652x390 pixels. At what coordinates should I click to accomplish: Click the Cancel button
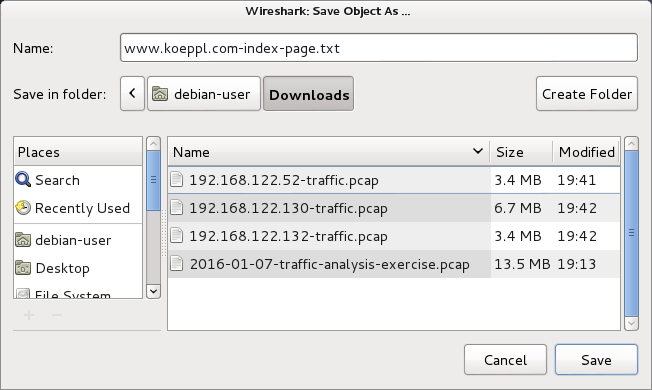505,360
